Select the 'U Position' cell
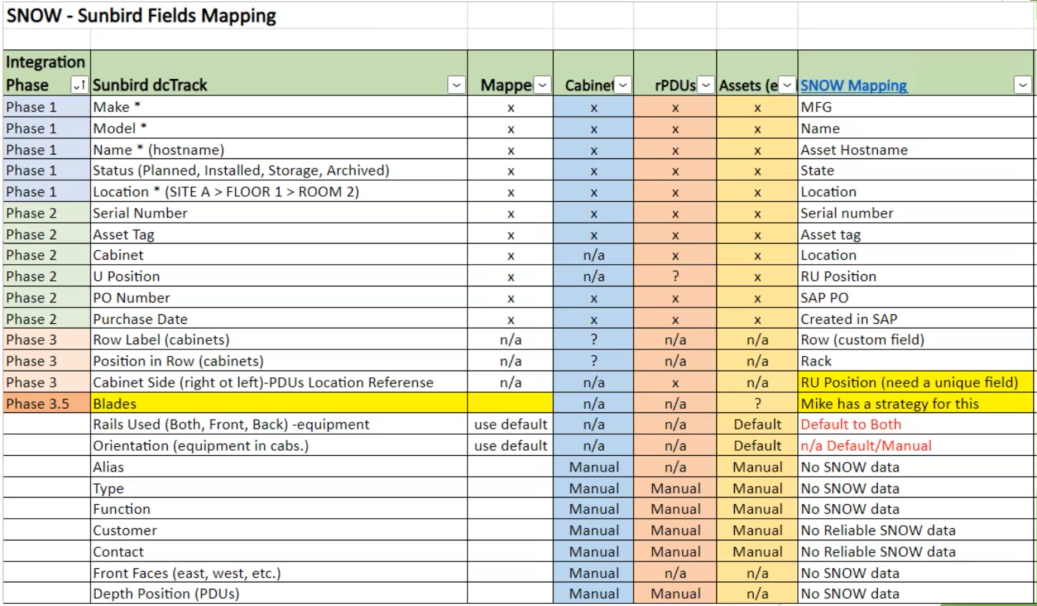 (x=278, y=276)
